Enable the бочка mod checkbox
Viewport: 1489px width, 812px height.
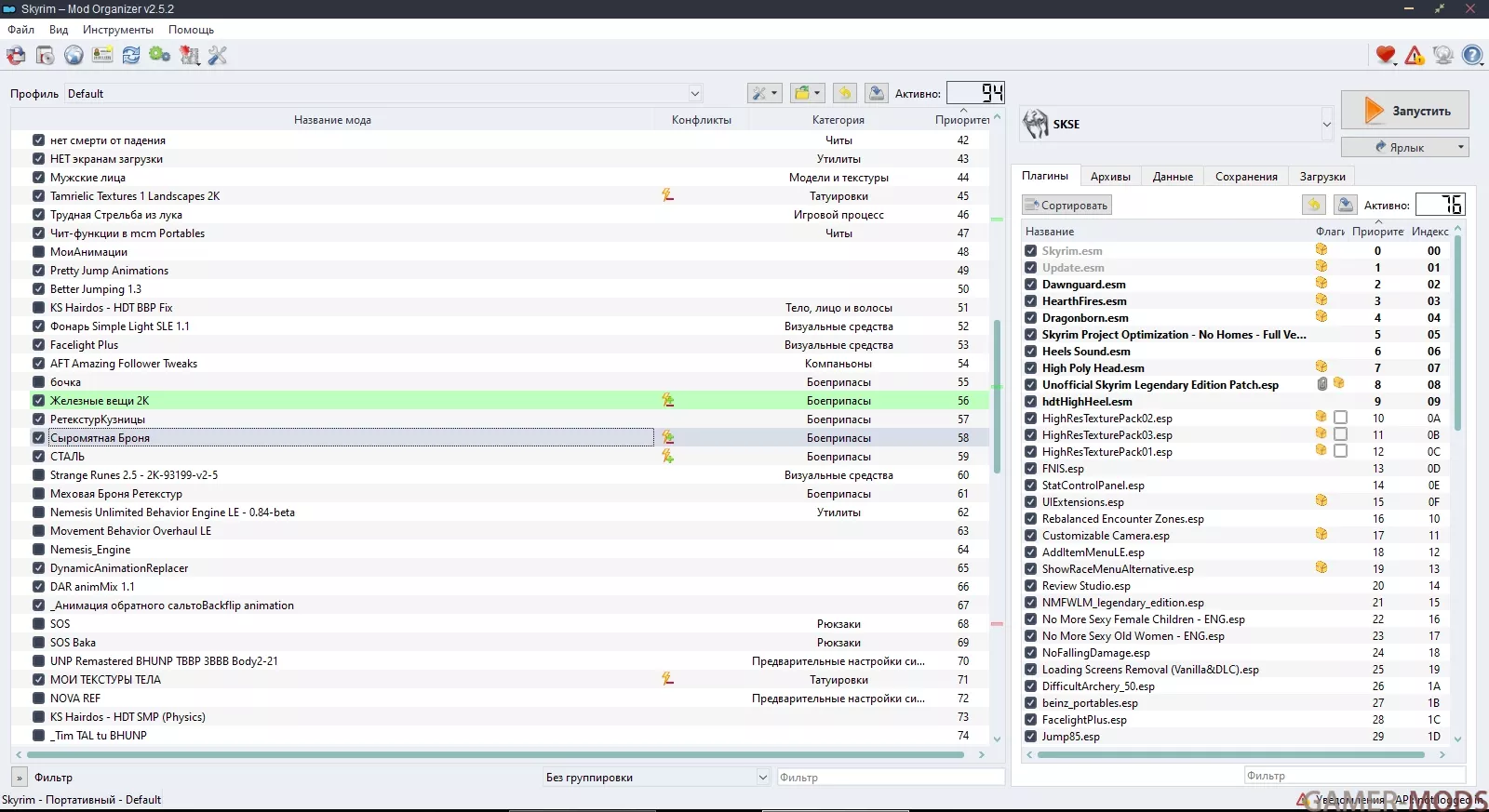point(38,382)
